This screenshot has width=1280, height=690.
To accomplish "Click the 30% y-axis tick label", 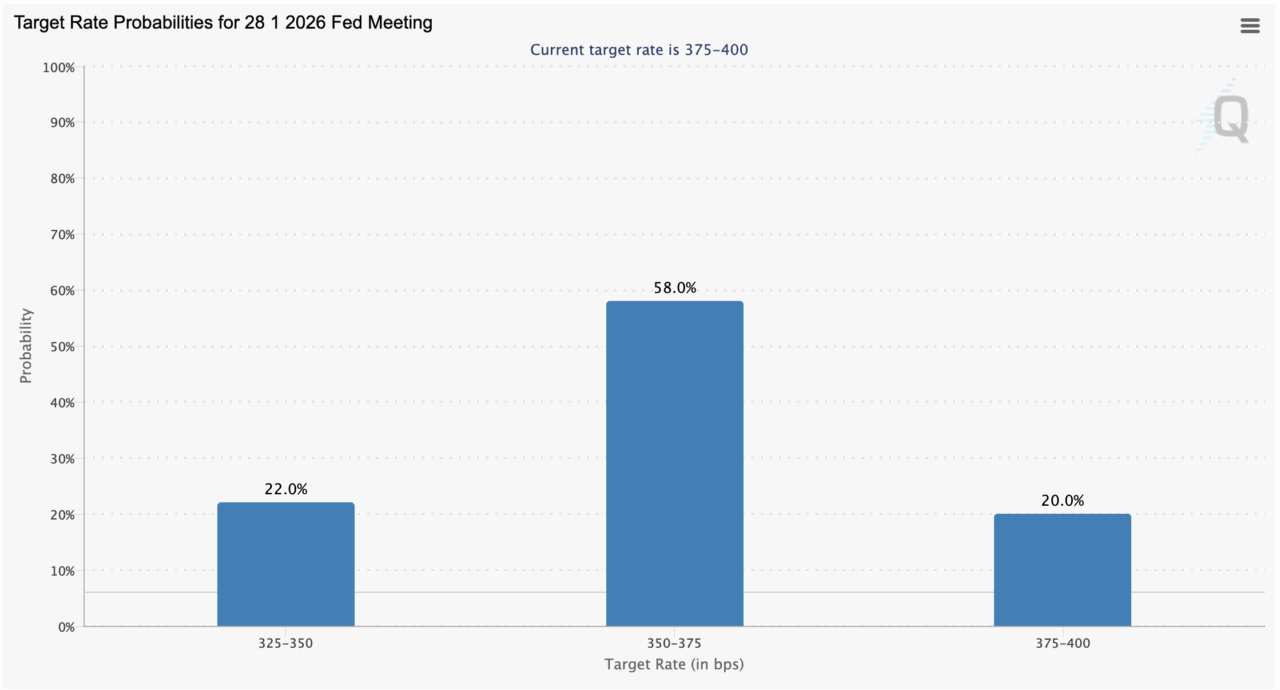I will (x=61, y=459).
